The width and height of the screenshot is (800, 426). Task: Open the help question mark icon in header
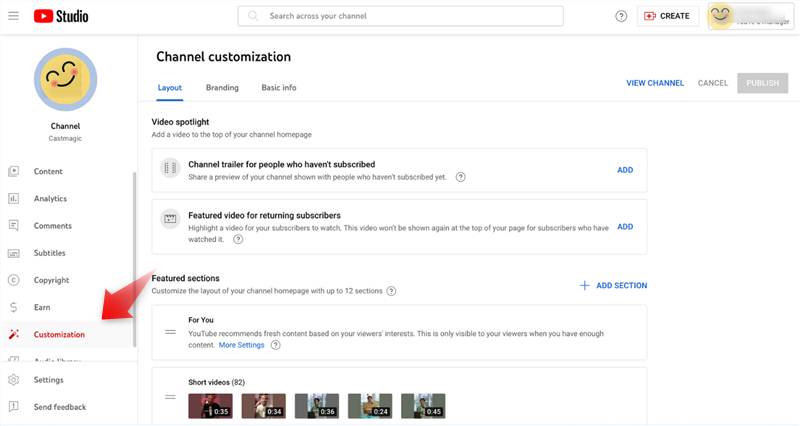(621, 16)
